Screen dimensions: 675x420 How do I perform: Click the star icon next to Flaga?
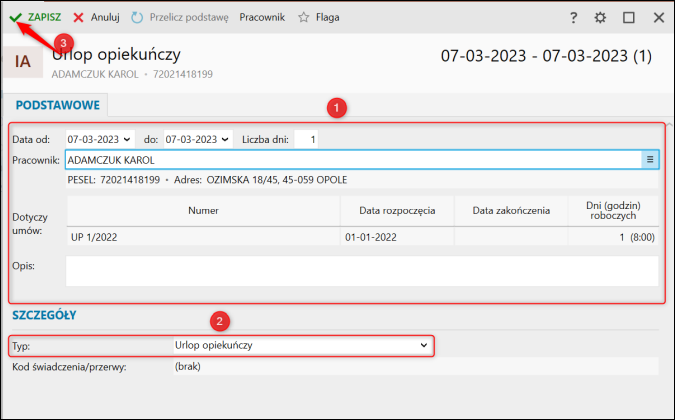tap(303, 18)
